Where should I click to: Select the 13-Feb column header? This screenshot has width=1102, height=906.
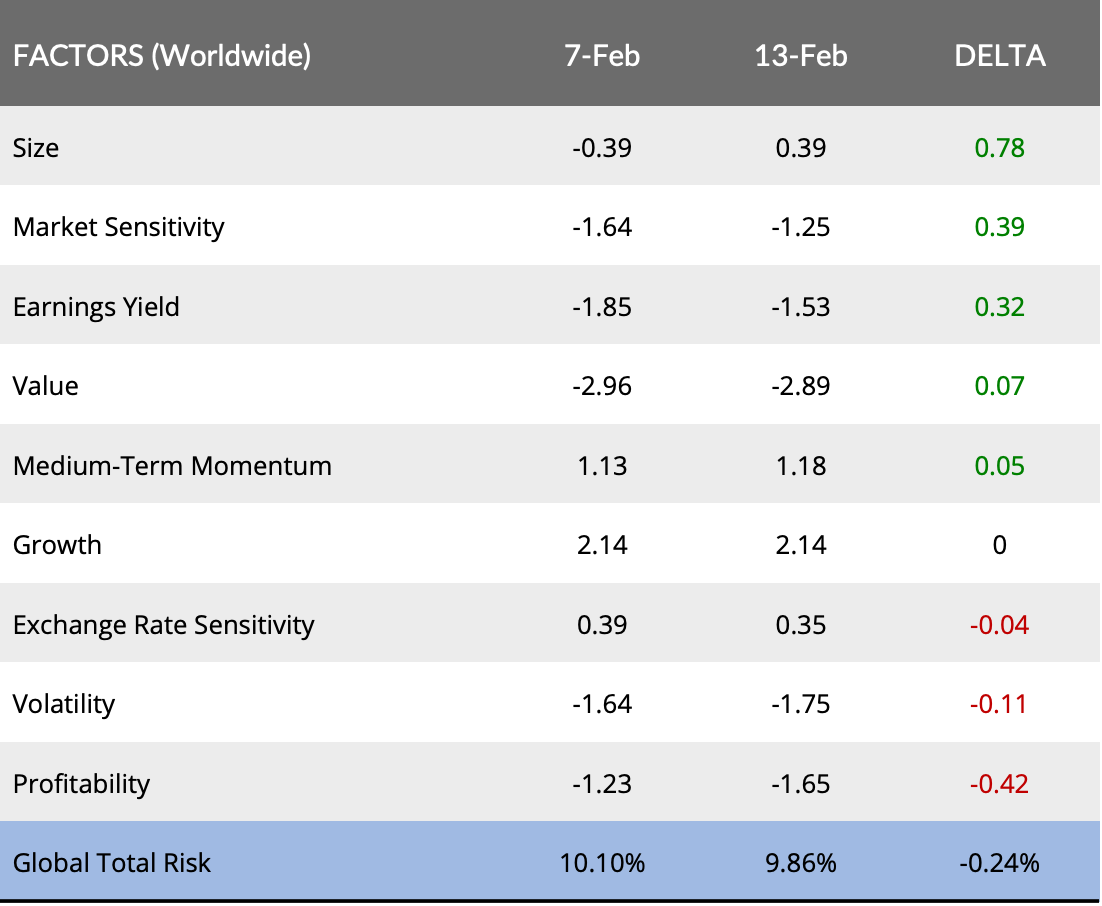click(x=801, y=56)
